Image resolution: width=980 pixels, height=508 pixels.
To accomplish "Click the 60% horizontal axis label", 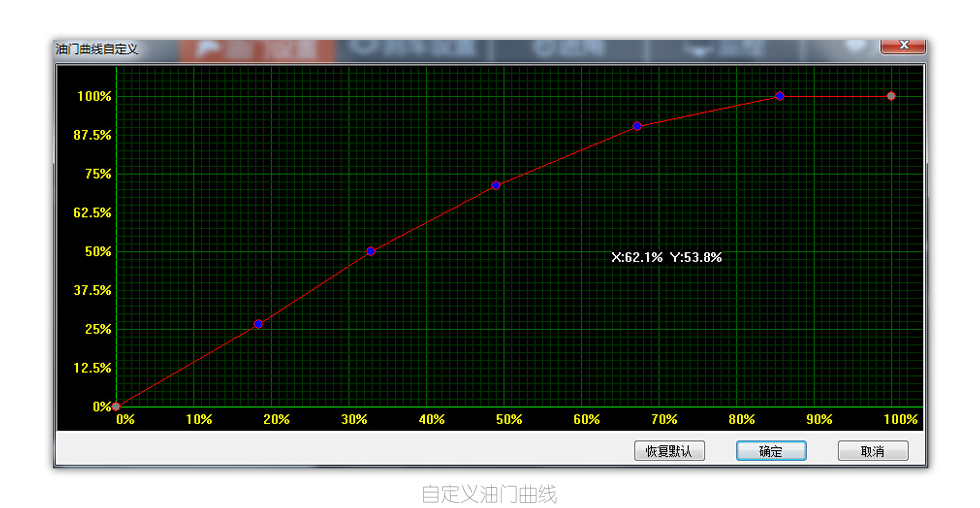I will tap(586, 419).
